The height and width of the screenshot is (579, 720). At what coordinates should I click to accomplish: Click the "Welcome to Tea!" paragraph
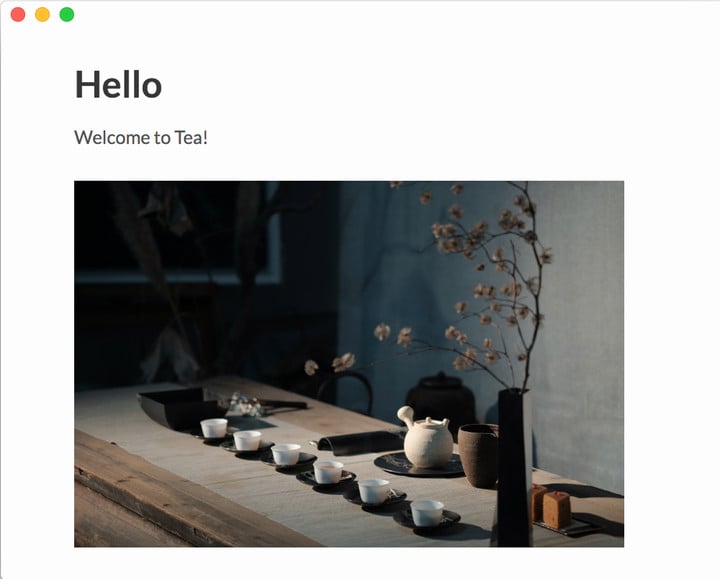click(x=141, y=137)
